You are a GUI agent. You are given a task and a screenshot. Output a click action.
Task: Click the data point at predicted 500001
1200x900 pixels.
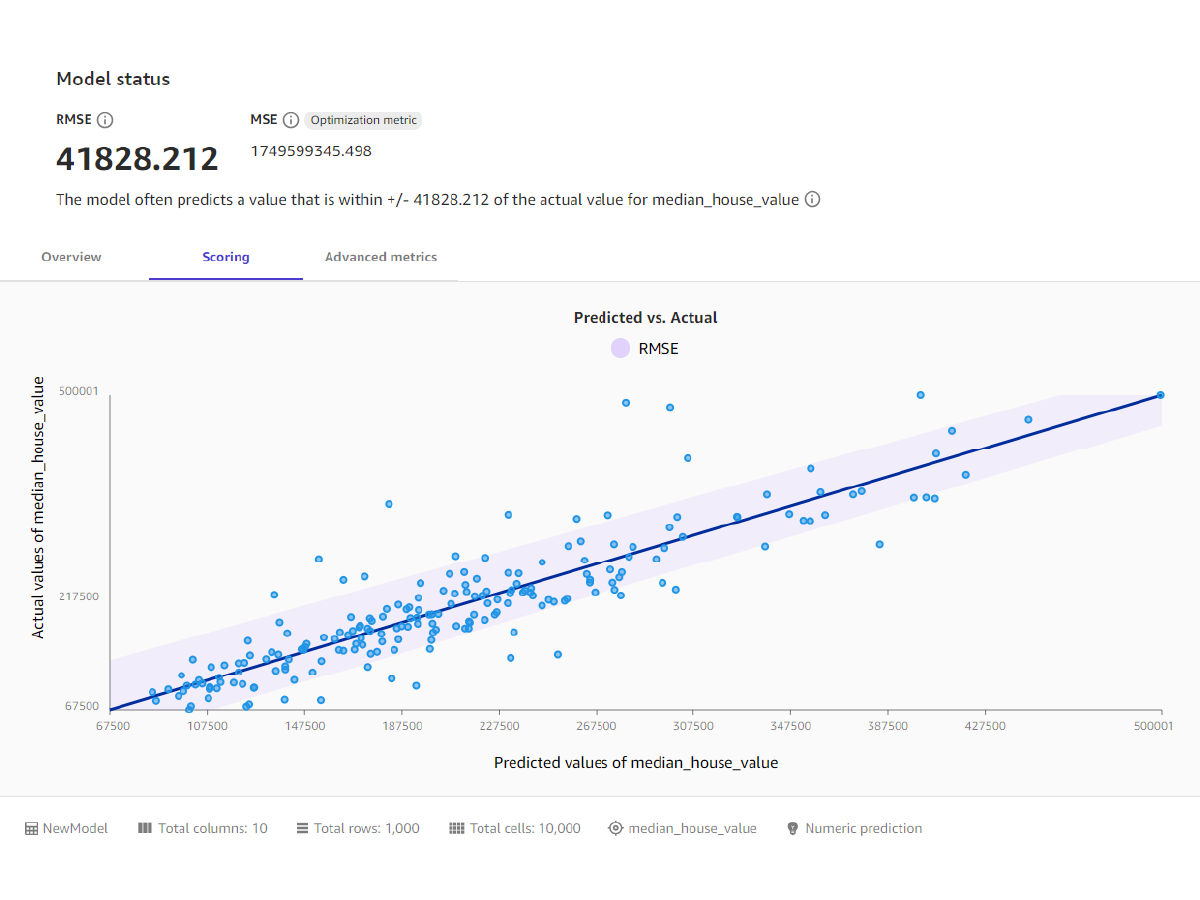(1161, 395)
